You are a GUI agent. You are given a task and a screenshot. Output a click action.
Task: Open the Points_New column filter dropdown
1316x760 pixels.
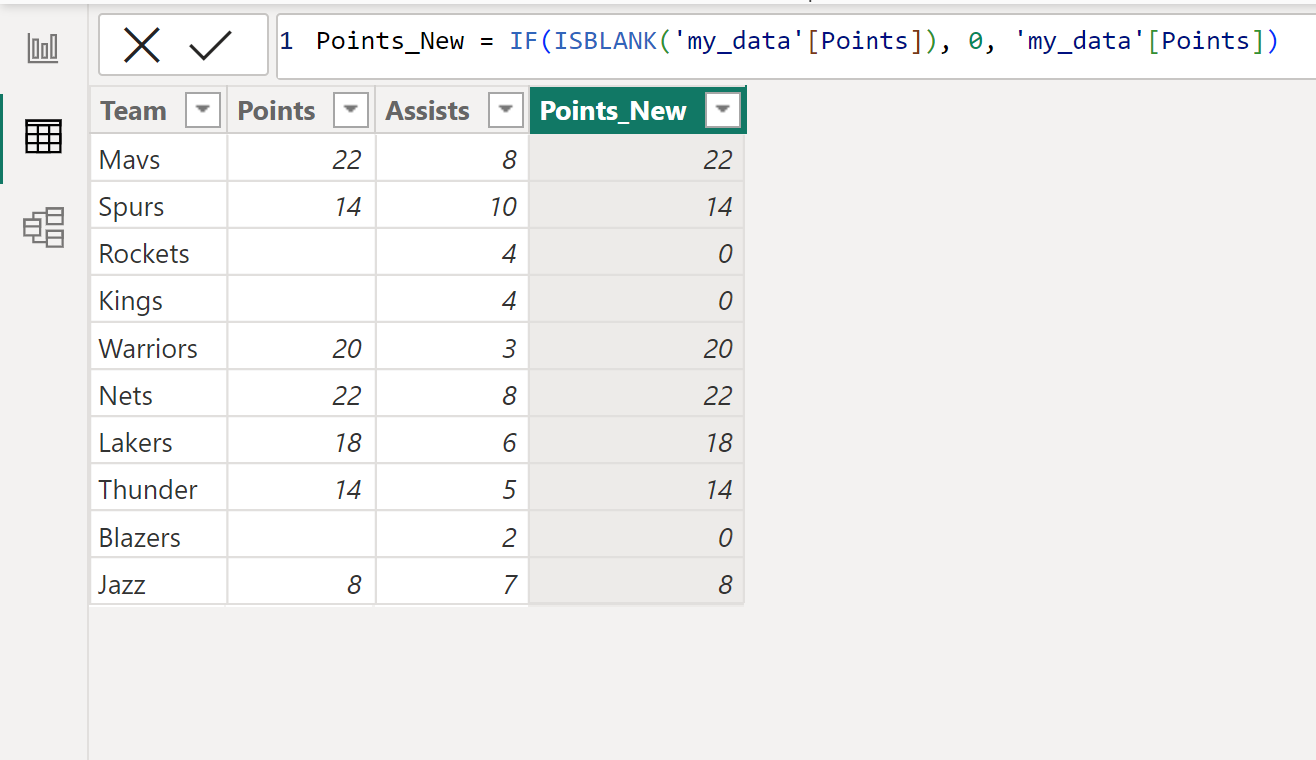(722, 110)
